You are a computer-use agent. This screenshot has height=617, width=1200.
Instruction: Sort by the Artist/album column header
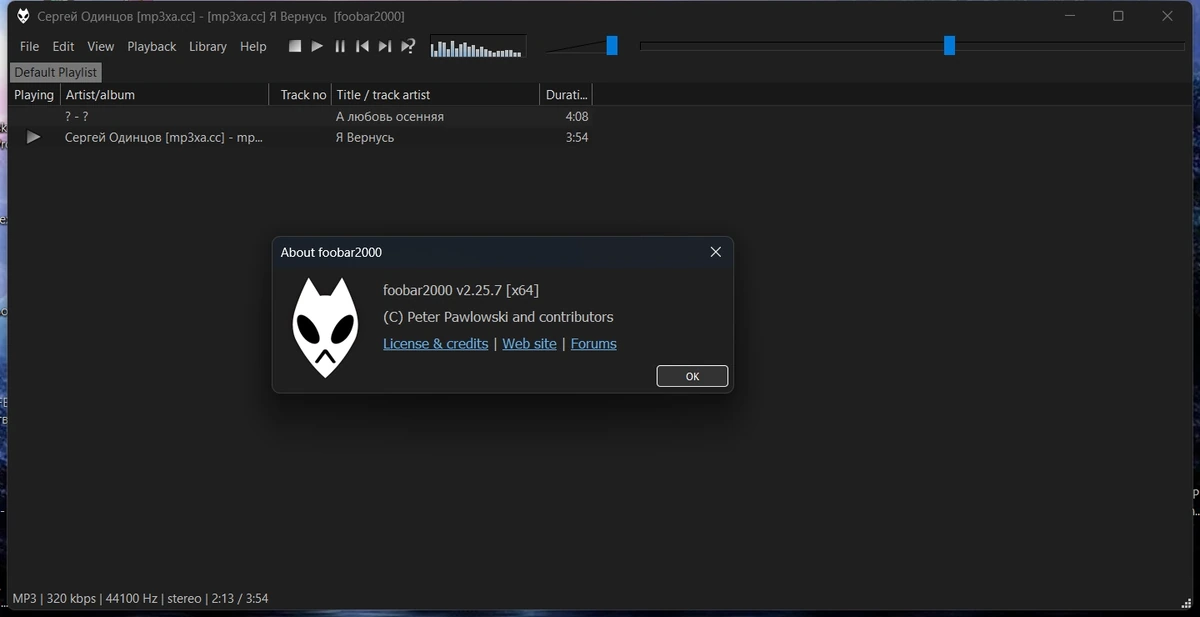[165, 95]
